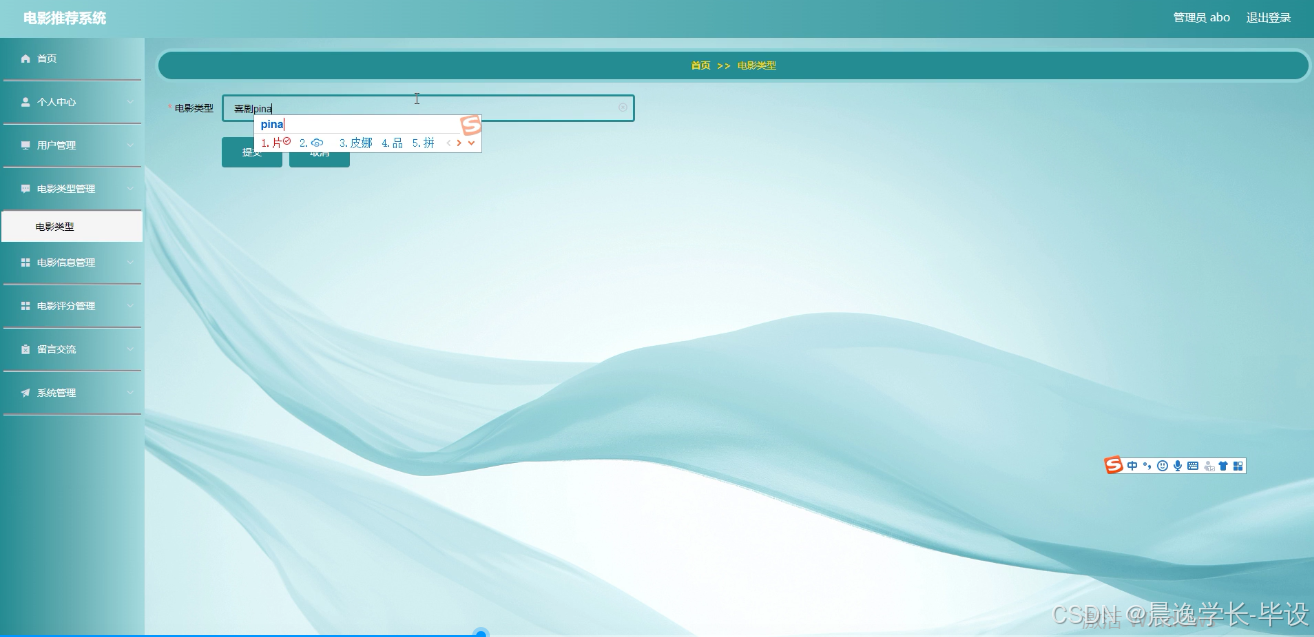This screenshot has height=637, width=1314.
Task: Click the grayed user account icon on IME toolbar
Action: [x=1209, y=466]
